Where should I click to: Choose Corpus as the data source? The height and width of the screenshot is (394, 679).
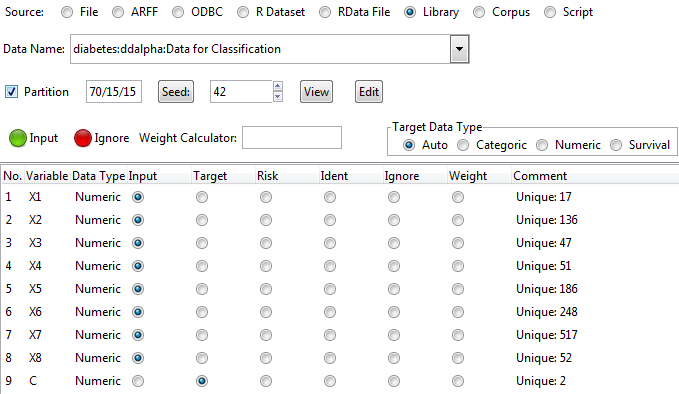tap(479, 12)
